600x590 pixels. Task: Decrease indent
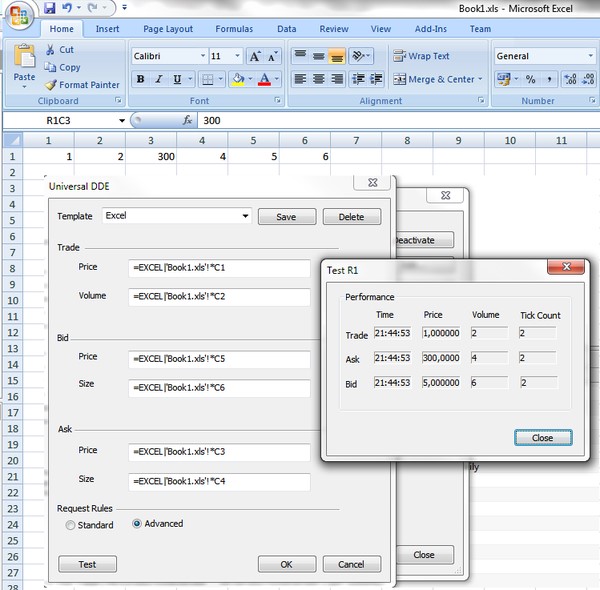pos(358,79)
